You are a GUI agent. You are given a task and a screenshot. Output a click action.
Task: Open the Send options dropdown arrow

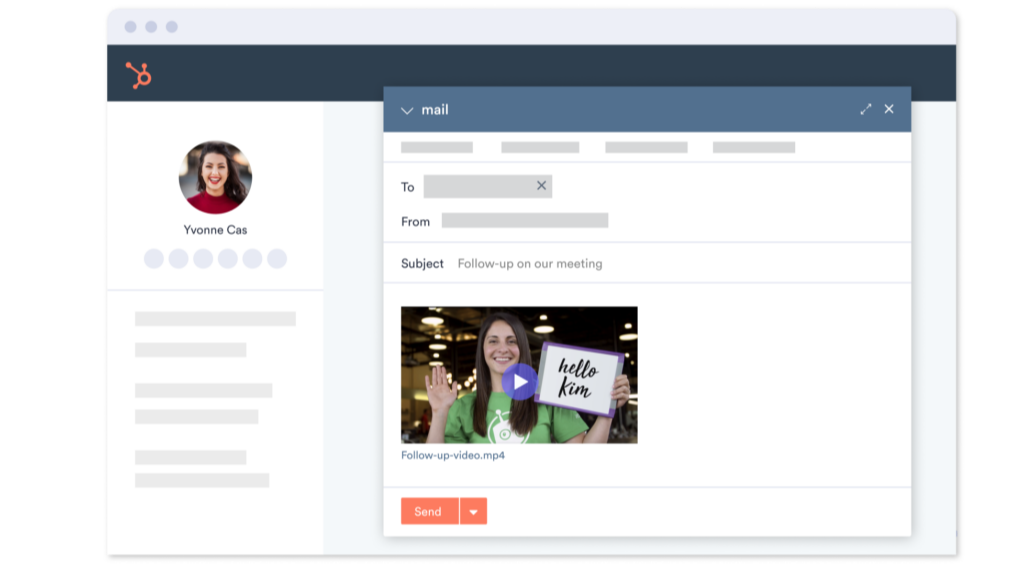point(472,511)
